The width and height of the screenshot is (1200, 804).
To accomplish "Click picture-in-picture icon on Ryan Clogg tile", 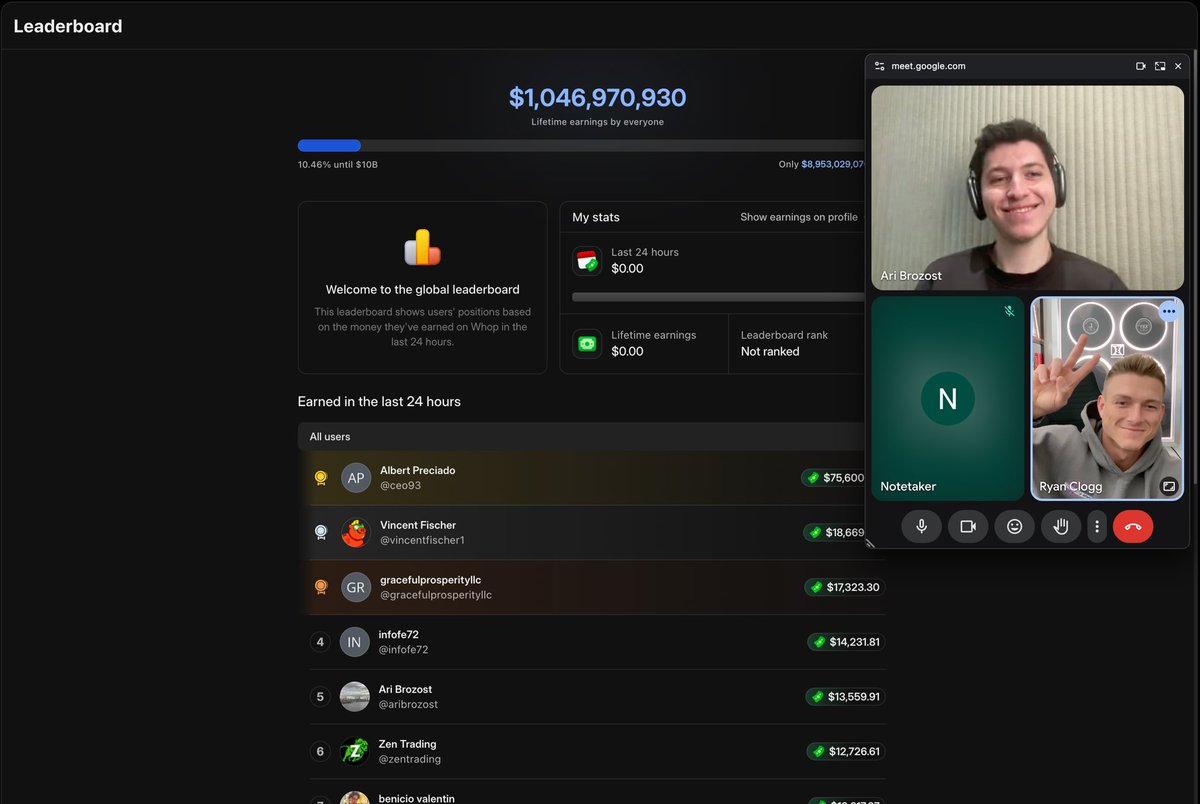I will click(1168, 486).
